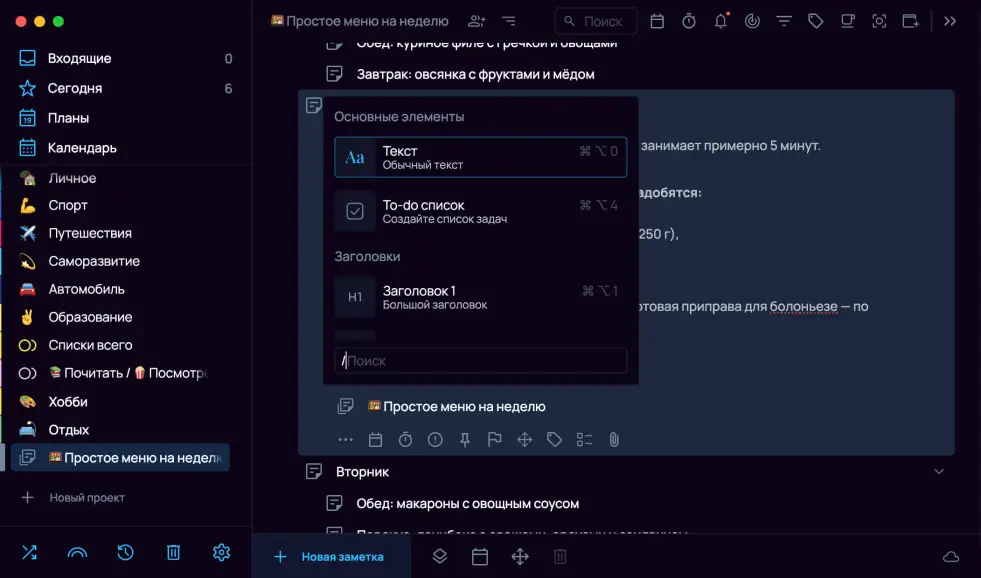Open the tags icon in the top toolbar
Screen dimensions: 981x578
pyautogui.click(x=816, y=21)
